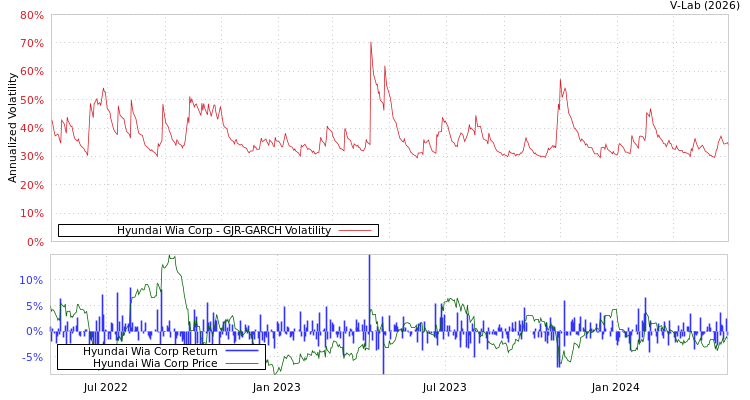Click the green line sample in Price legend
Screen dimensions: 750x400
[242, 363]
